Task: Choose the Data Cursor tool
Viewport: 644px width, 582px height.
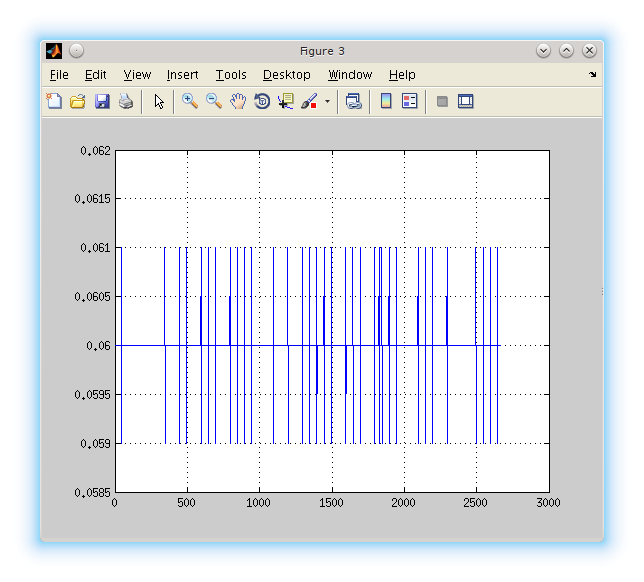Action: click(286, 101)
